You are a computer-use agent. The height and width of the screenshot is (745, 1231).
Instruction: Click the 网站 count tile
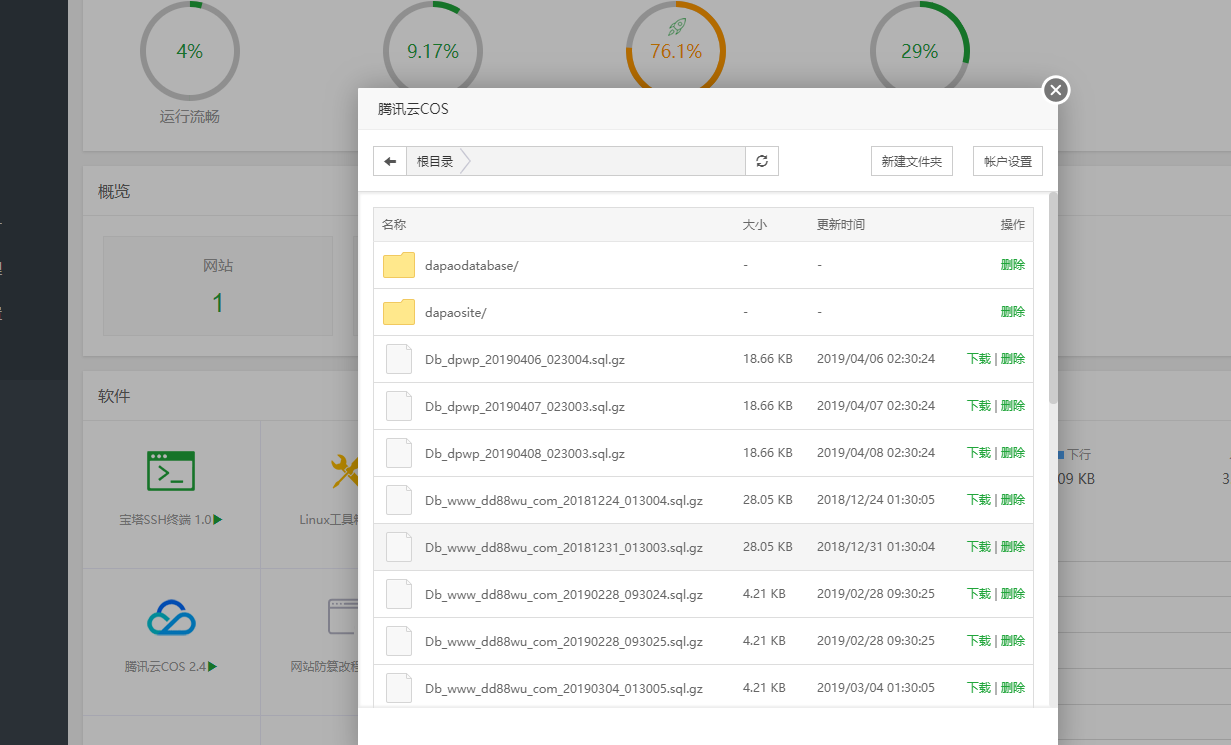point(218,286)
